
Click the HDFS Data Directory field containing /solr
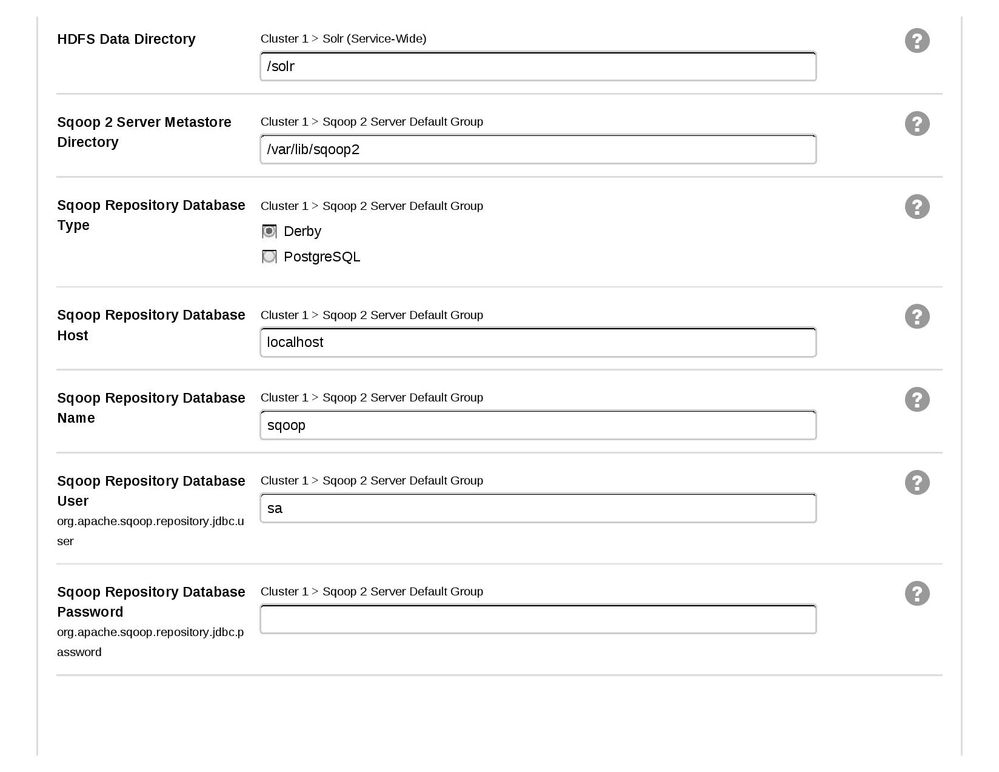pyautogui.click(x=538, y=65)
